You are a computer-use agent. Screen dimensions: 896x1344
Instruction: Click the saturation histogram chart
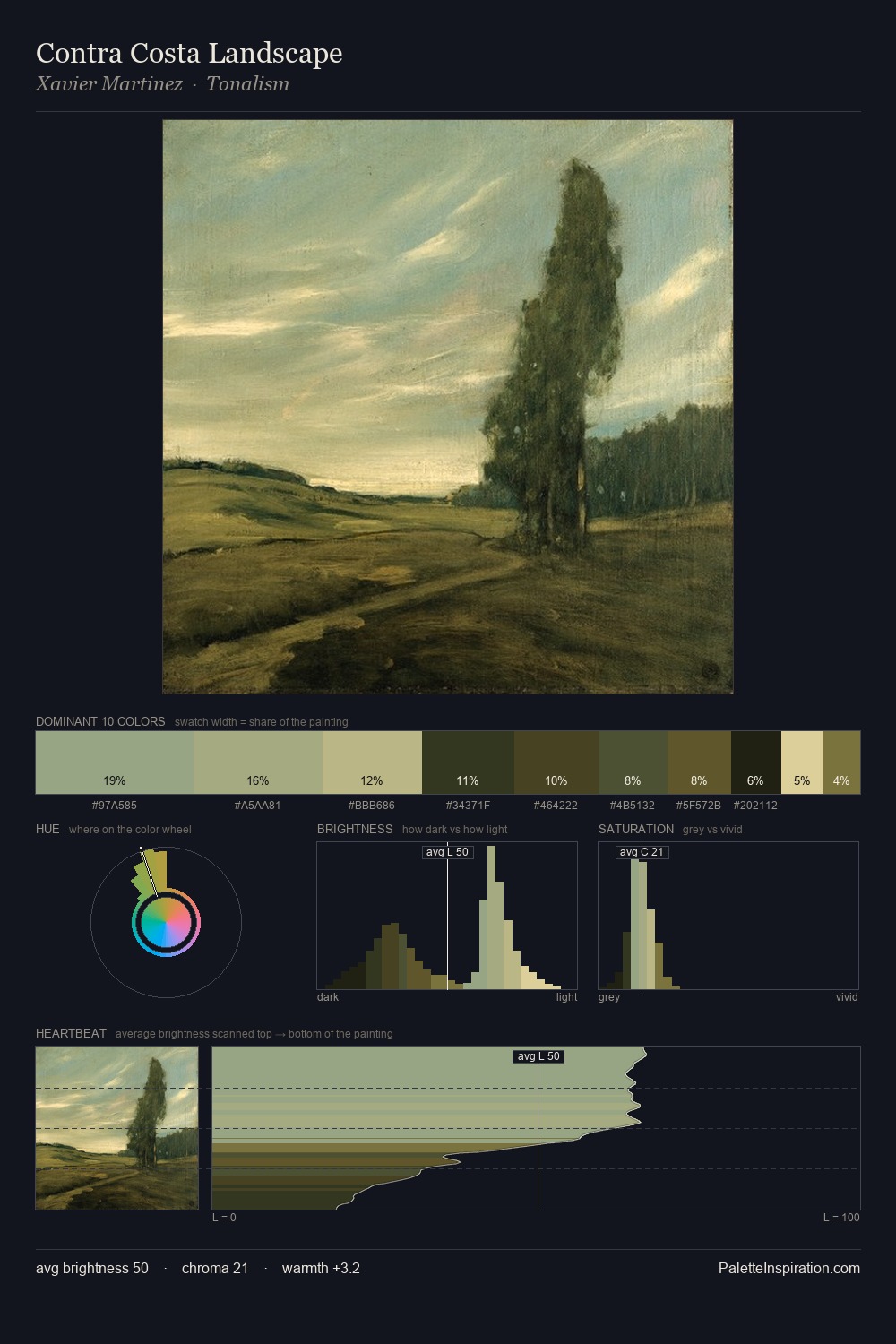[x=728, y=916]
